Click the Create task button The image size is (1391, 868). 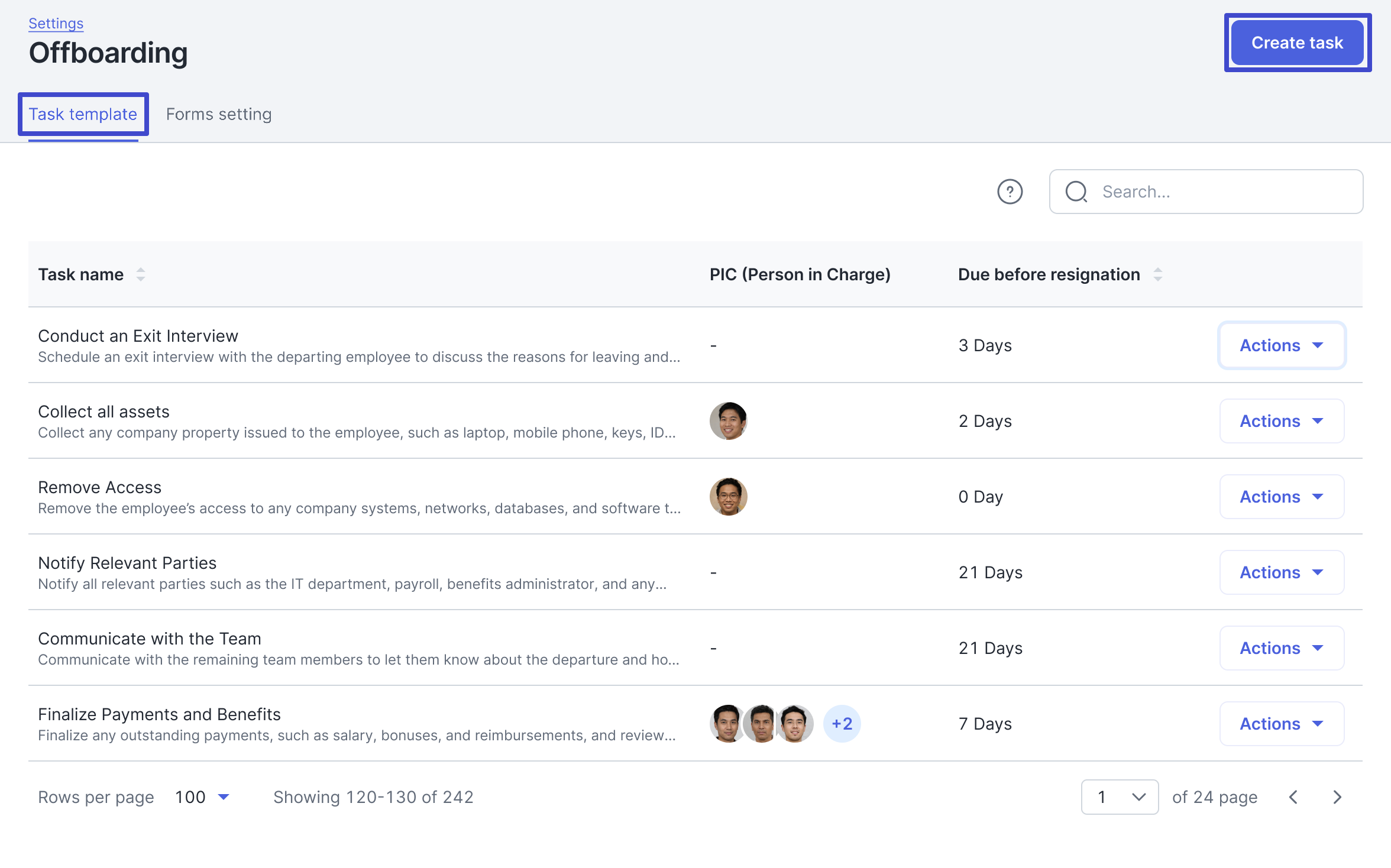1297,43
